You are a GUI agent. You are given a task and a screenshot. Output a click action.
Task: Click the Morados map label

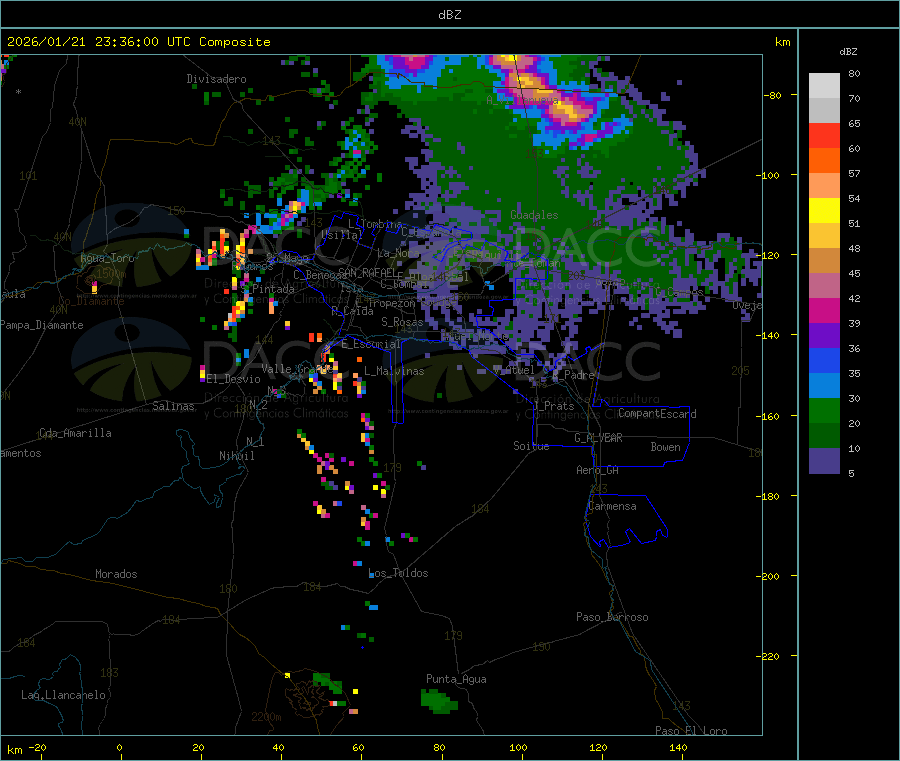(116, 574)
